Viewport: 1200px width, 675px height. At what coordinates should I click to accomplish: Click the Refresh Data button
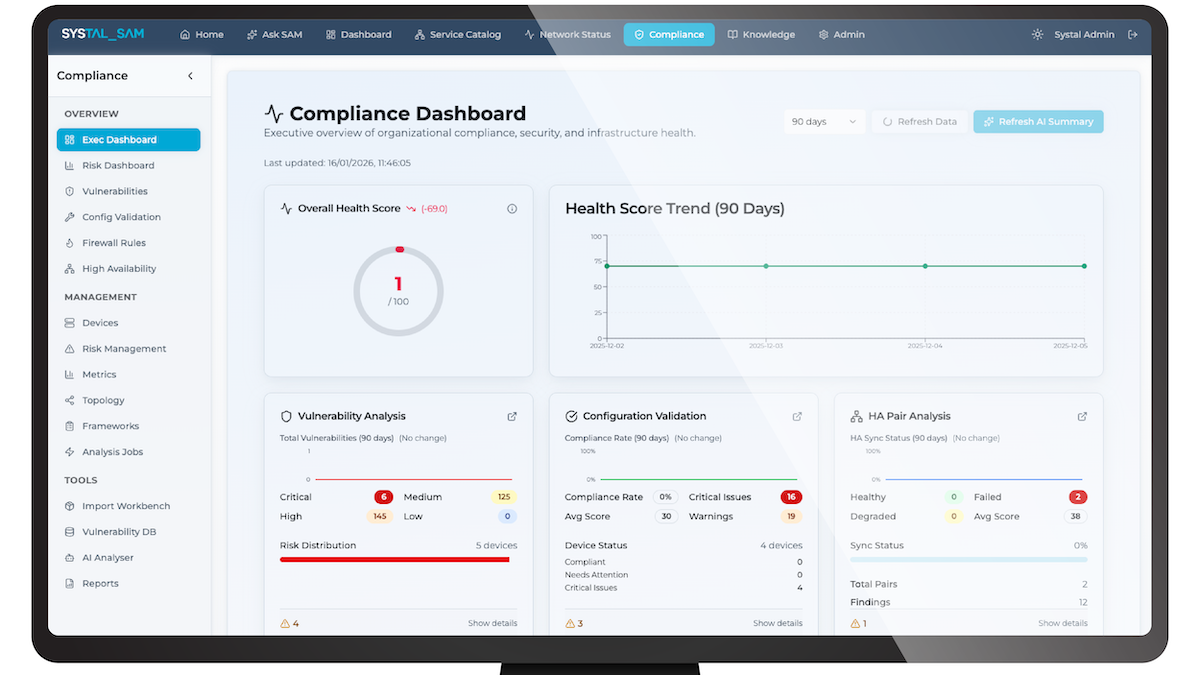pyautogui.click(x=918, y=121)
